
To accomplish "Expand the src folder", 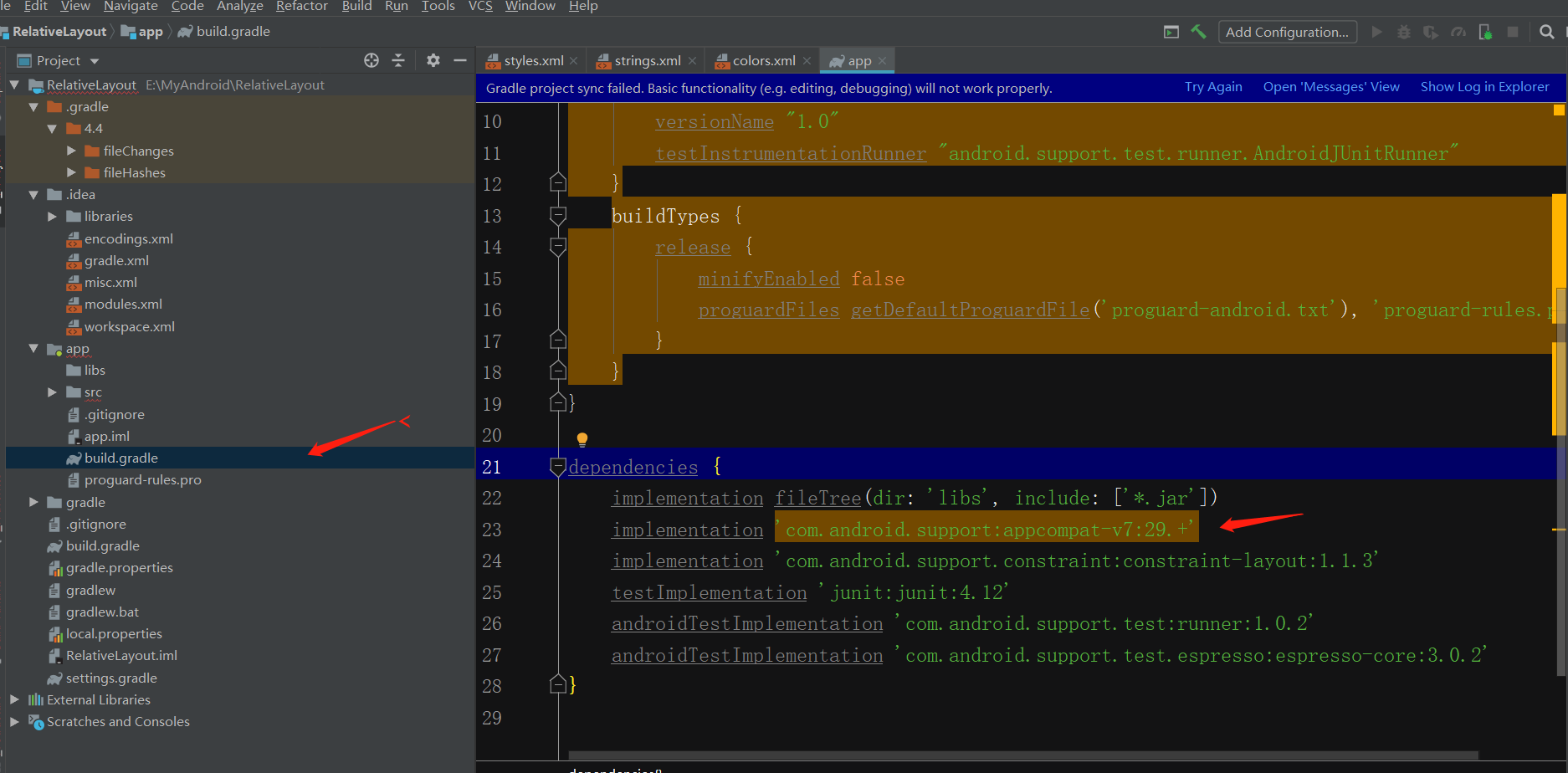I will [52, 392].
